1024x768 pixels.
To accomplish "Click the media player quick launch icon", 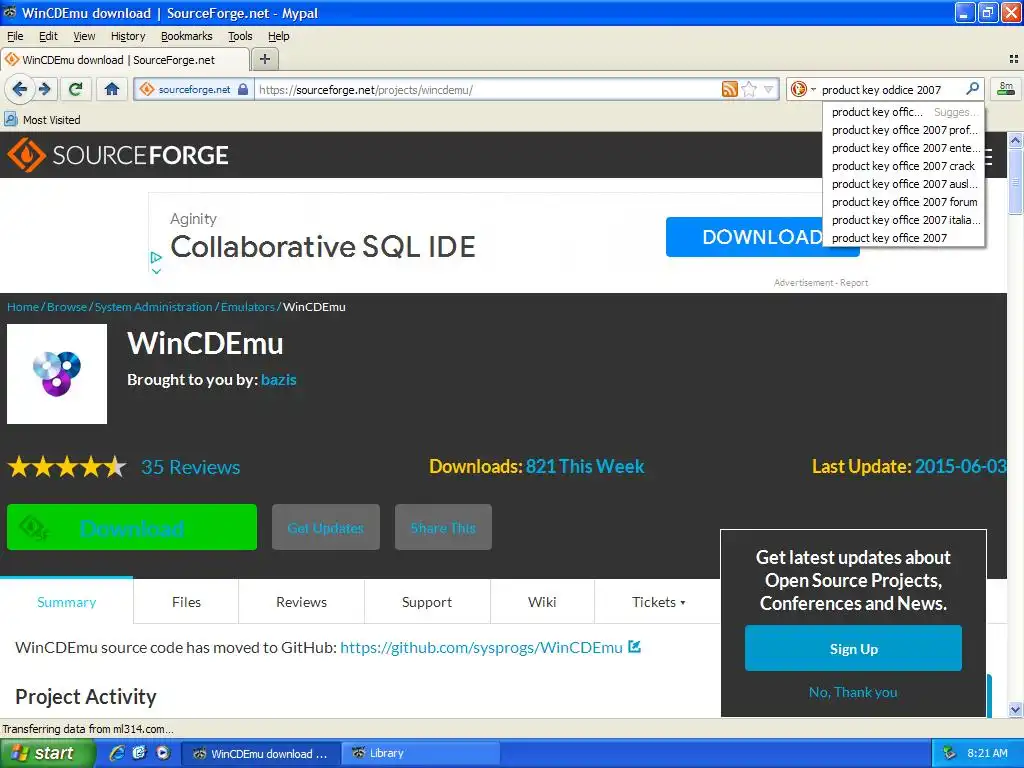I will (x=163, y=753).
